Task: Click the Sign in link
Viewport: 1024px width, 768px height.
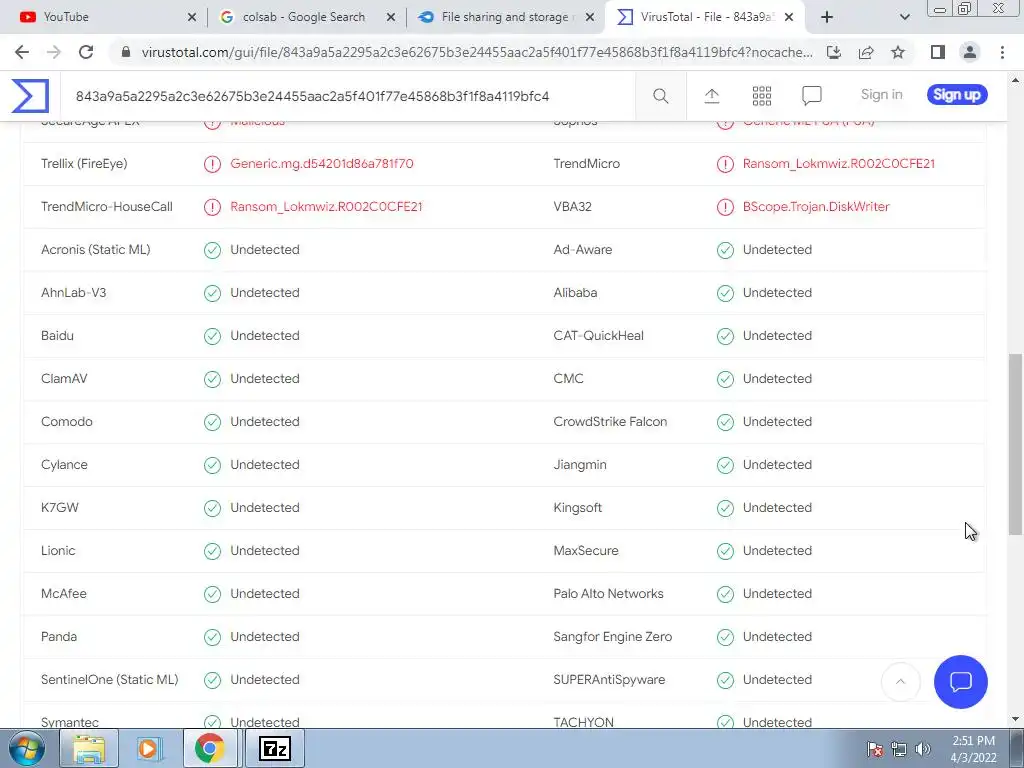Action: tap(881, 95)
